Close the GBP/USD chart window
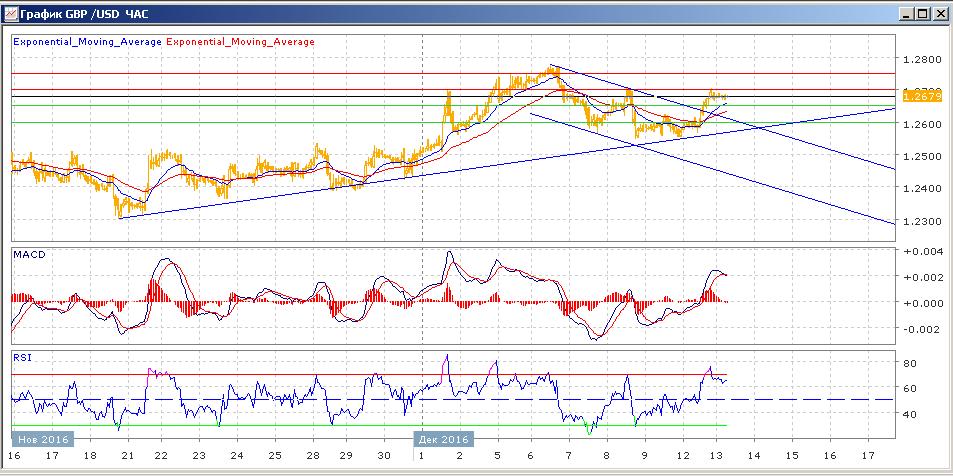This screenshot has height=476, width=953. (x=938, y=13)
